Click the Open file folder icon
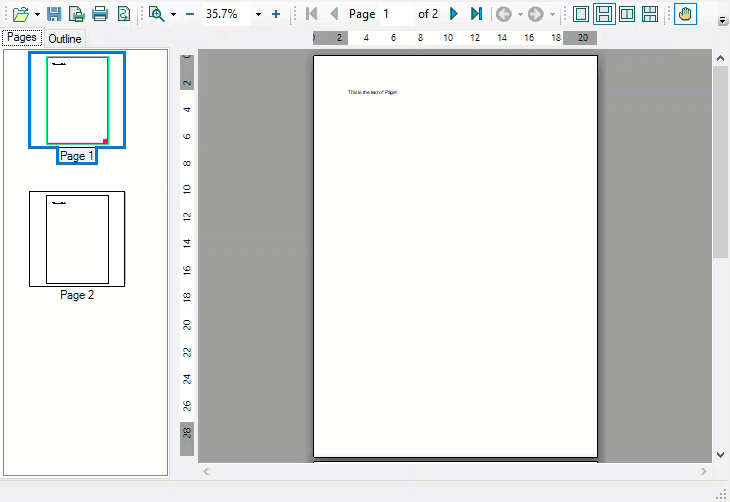730x502 pixels. tap(19, 14)
